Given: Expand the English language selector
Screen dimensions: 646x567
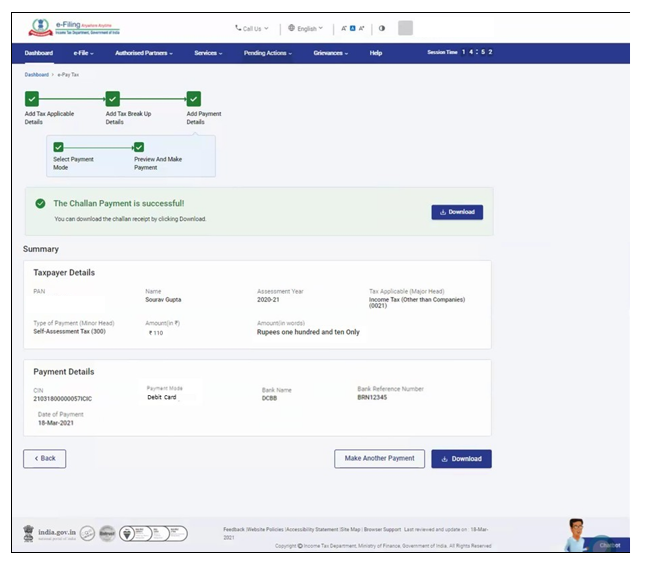Looking at the screenshot, I should coord(305,28).
